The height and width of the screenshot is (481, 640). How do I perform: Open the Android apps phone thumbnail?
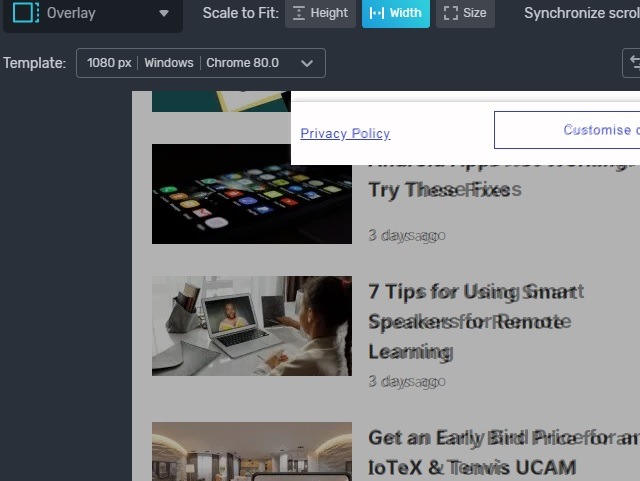click(252, 194)
